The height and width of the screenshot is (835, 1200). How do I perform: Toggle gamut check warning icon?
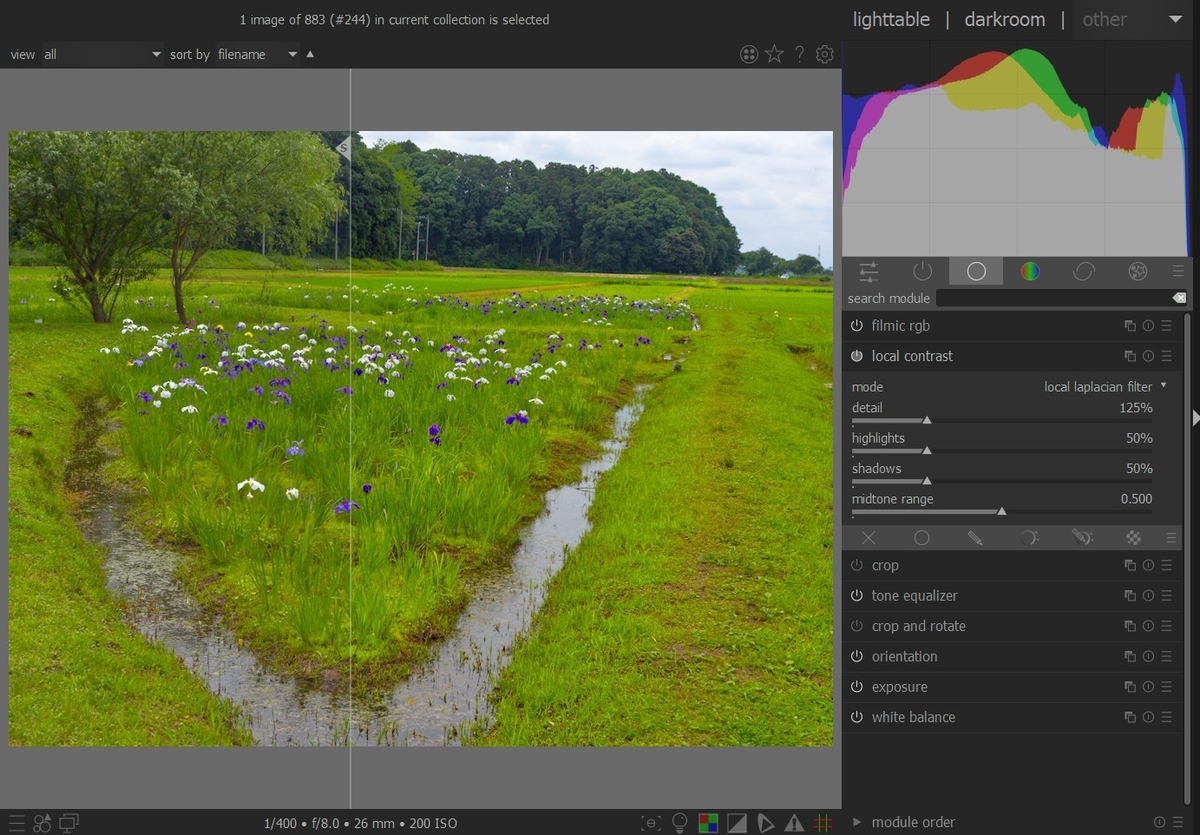[x=794, y=823]
